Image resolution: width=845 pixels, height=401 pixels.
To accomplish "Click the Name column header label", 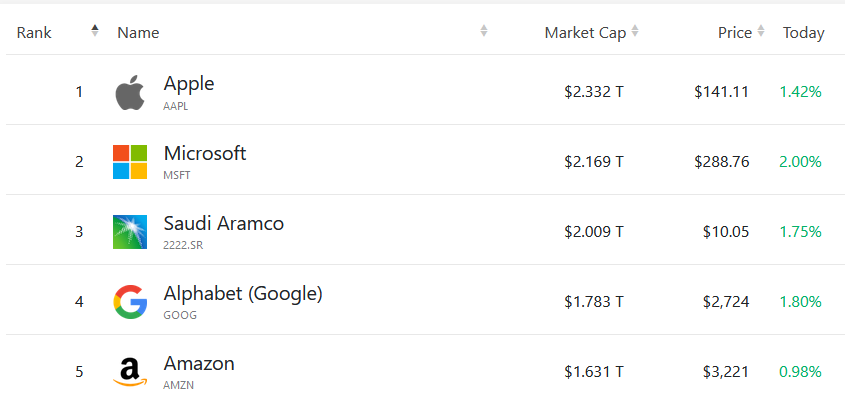I will click(x=138, y=33).
